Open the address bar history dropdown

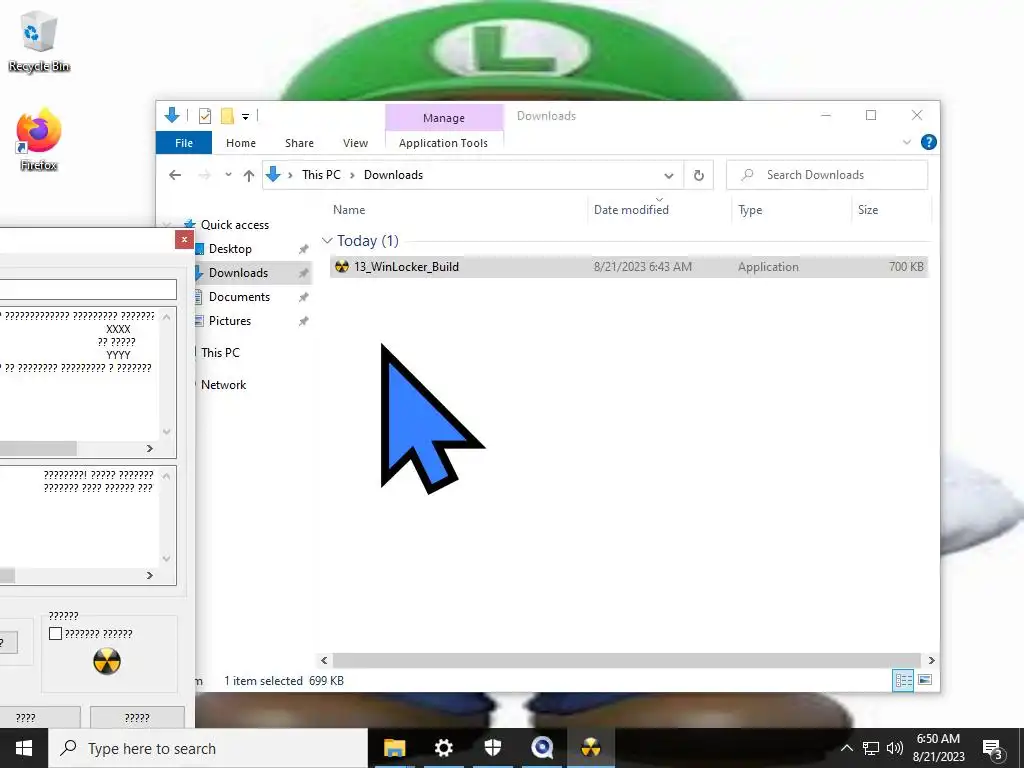[669, 176]
